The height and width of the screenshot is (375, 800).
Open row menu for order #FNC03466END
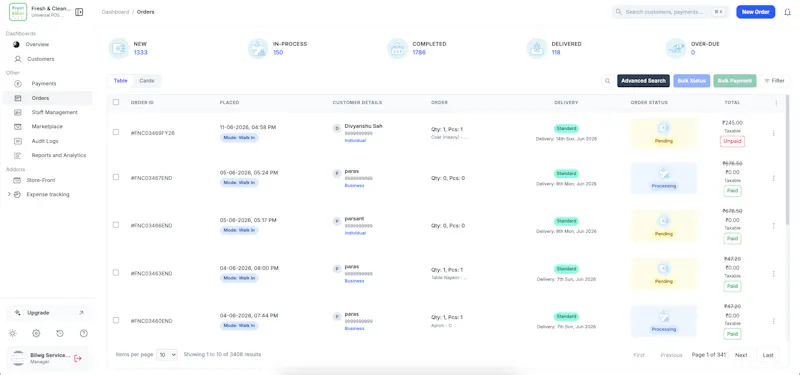[x=773, y=226]
